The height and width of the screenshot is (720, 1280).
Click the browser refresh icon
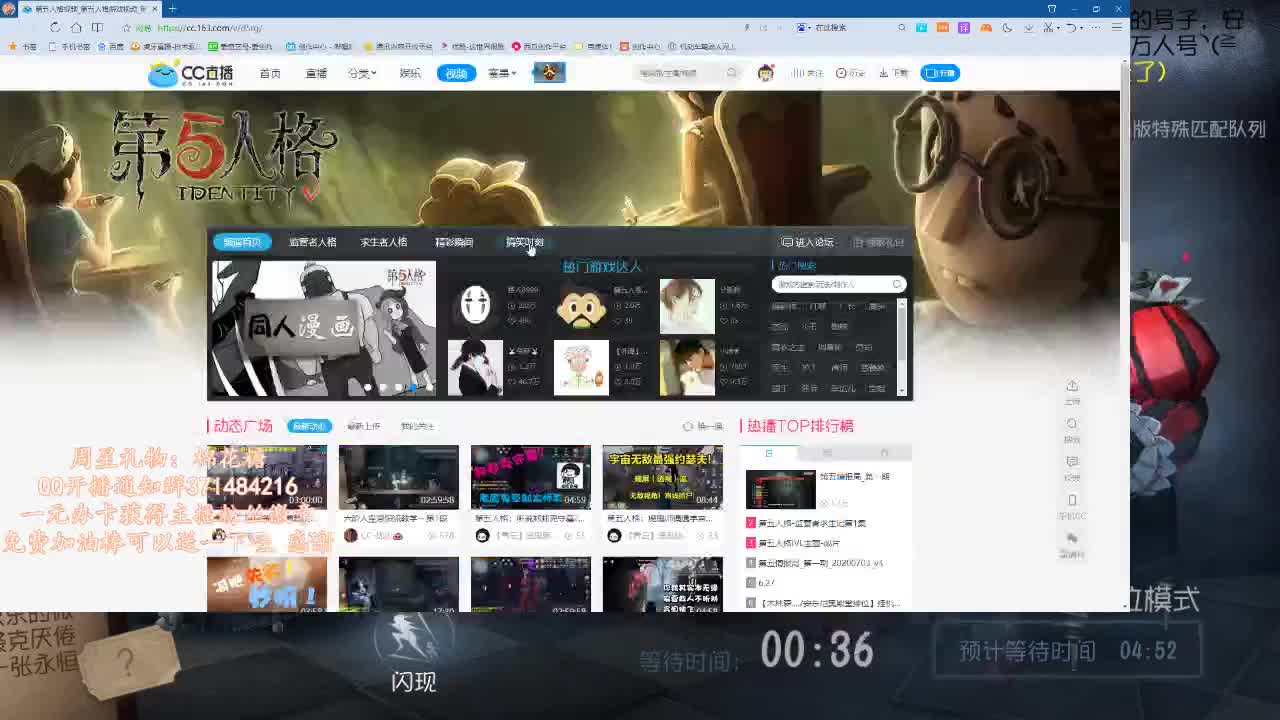[54, 28]
